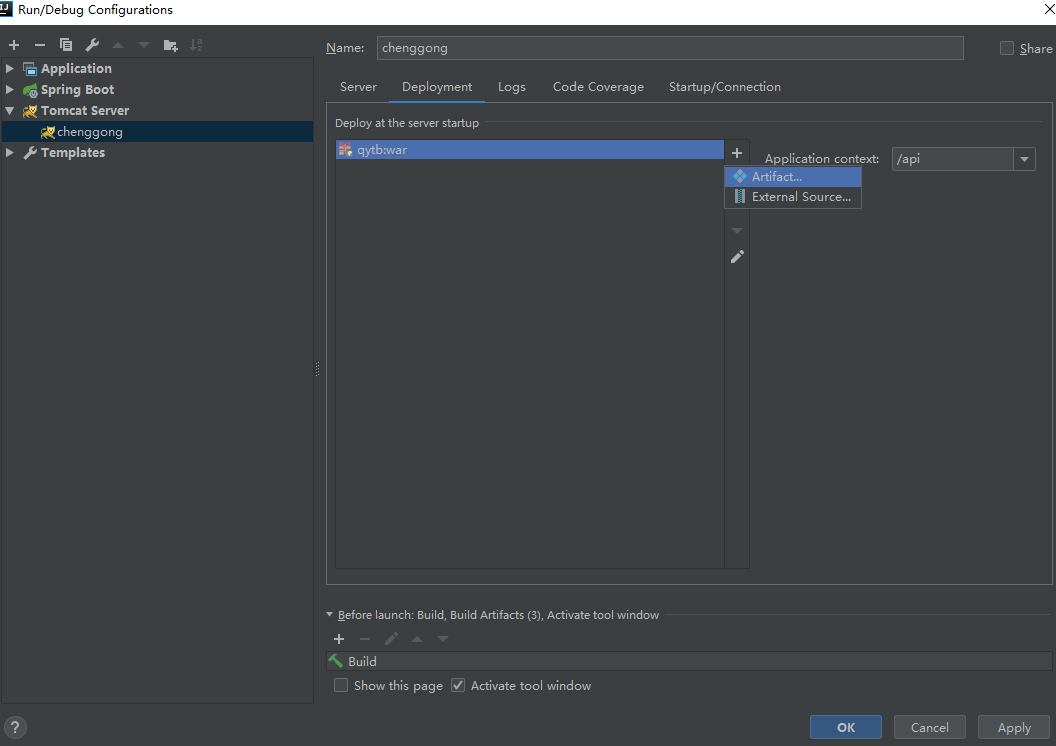Click the sort configurations alphabetically icon

pyautogui.click(x=197, y=44)
